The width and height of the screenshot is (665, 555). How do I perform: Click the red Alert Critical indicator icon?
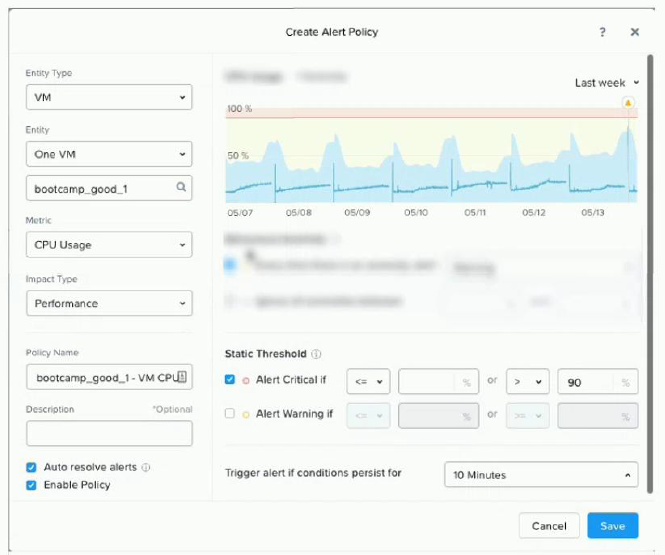coord(245,381)
